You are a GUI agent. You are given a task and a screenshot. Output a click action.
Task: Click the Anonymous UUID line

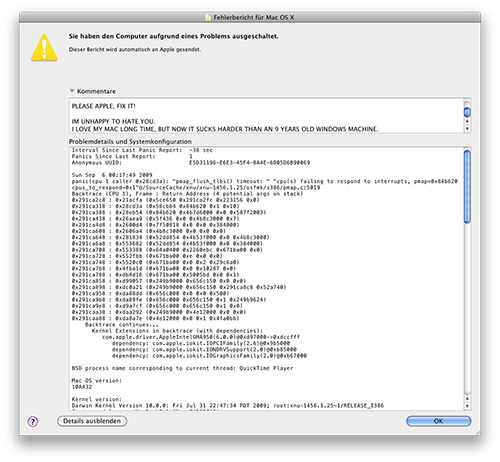click(191, 163)
